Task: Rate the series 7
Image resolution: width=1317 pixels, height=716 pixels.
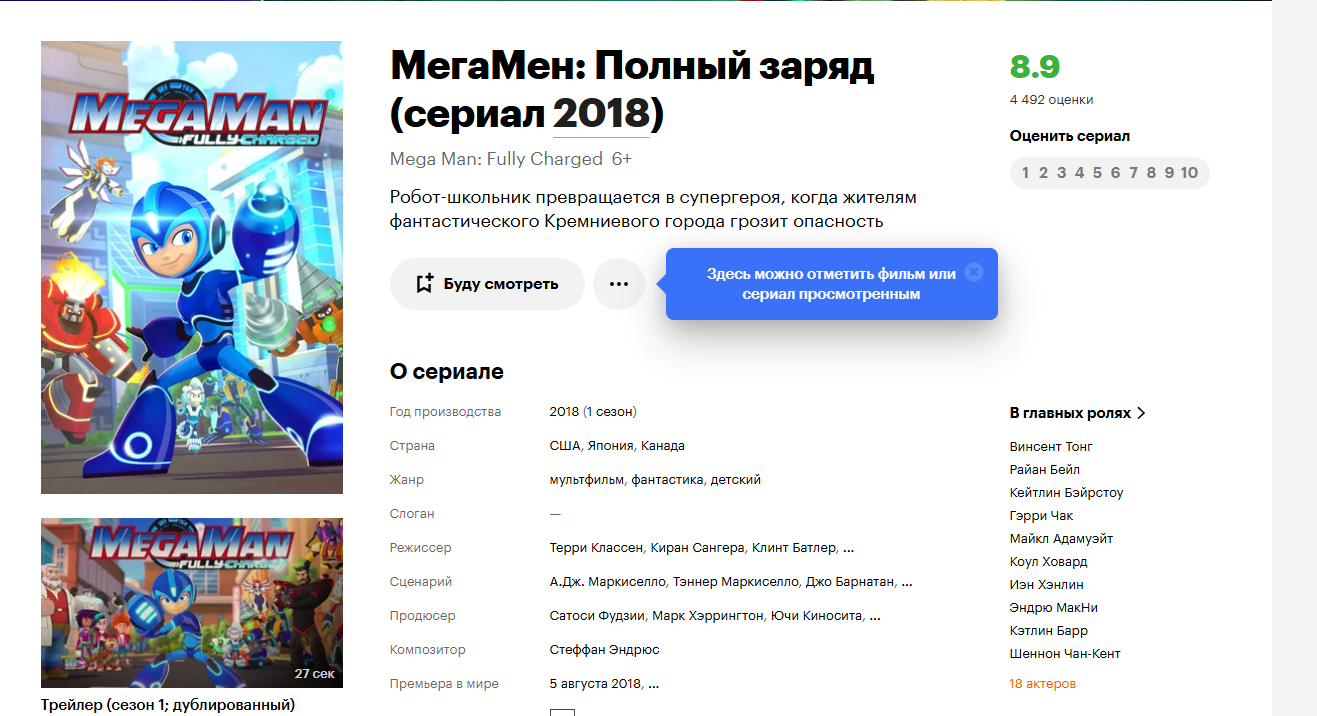Action: [x=1133, y=173]
